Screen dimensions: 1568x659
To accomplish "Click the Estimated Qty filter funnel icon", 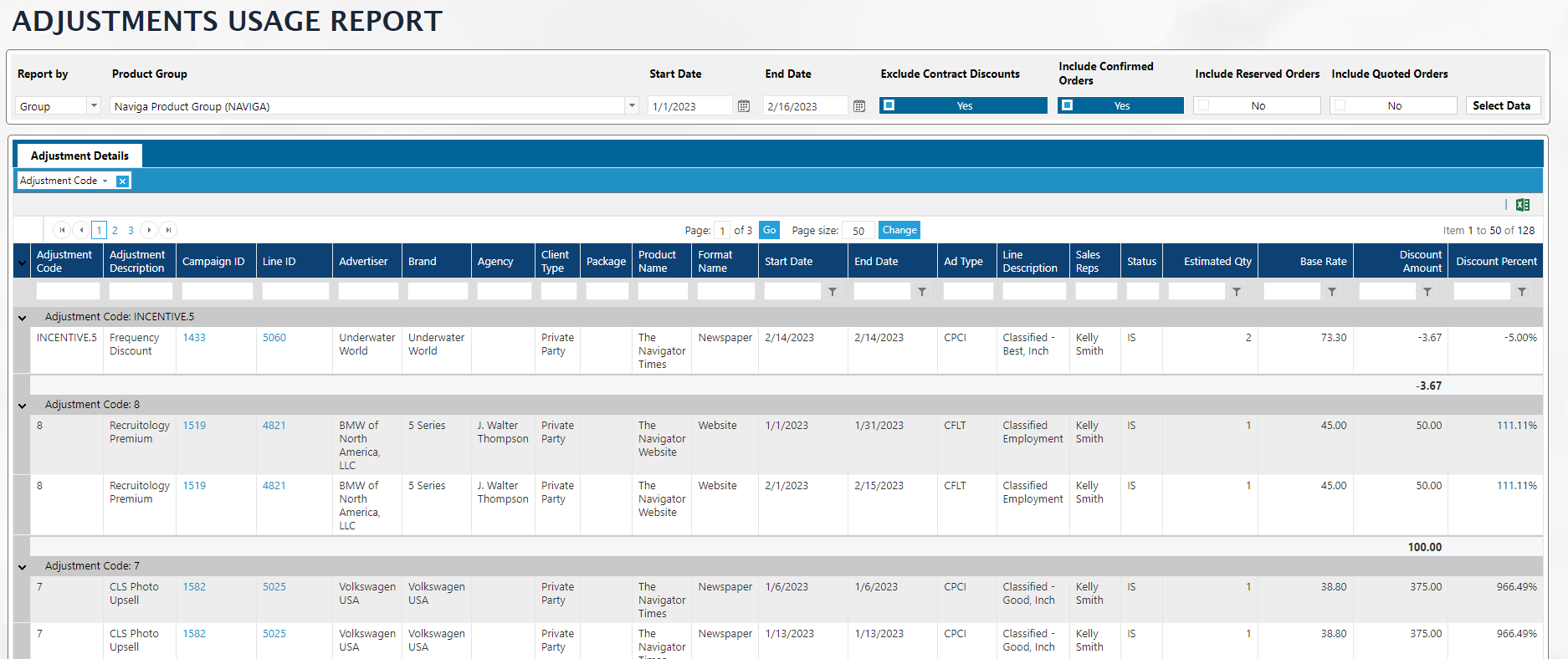I will 1237,292.
